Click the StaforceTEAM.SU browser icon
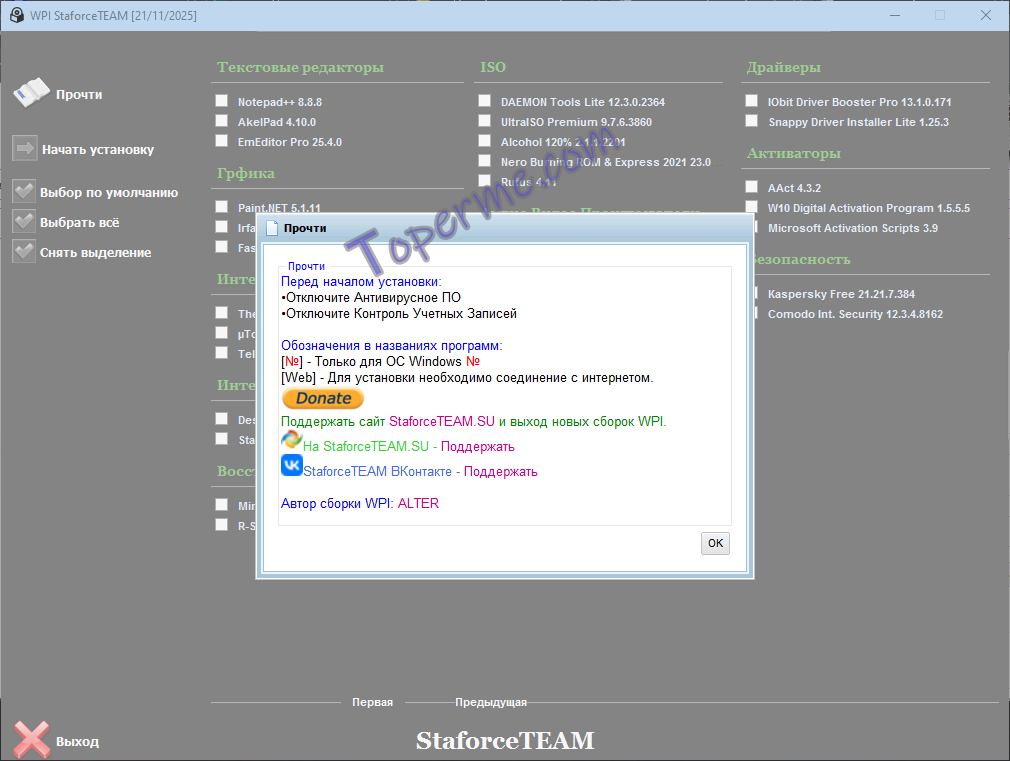Viewport: 1010px width, 761px height. 291,439
